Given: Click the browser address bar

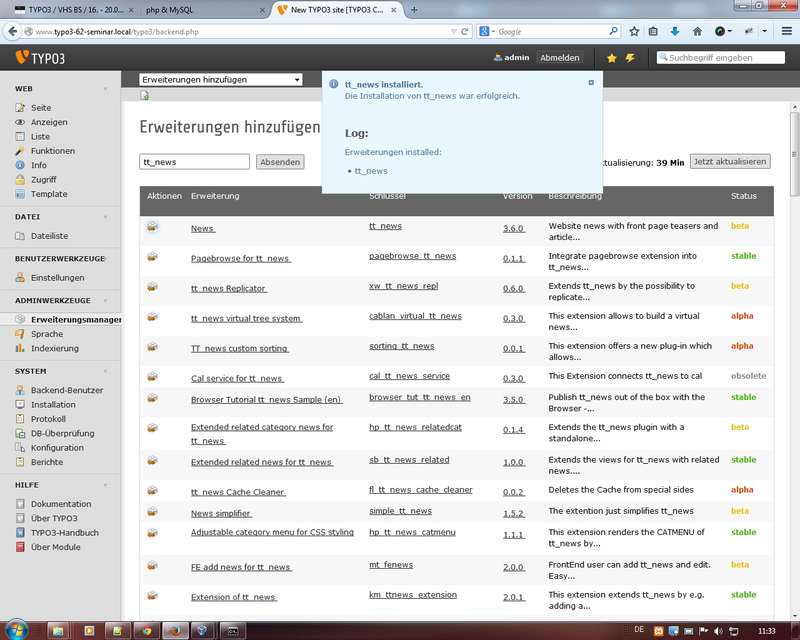Looking at the screenshot, I should click(x=240, y=32).
